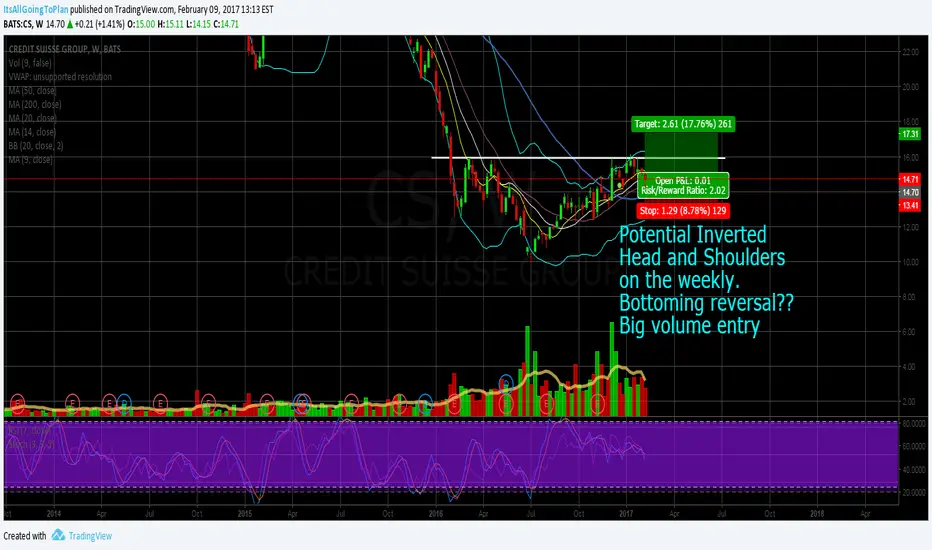
Task: Select the 'MA (50, close)' indicator legend
Action: click(32, 90)
